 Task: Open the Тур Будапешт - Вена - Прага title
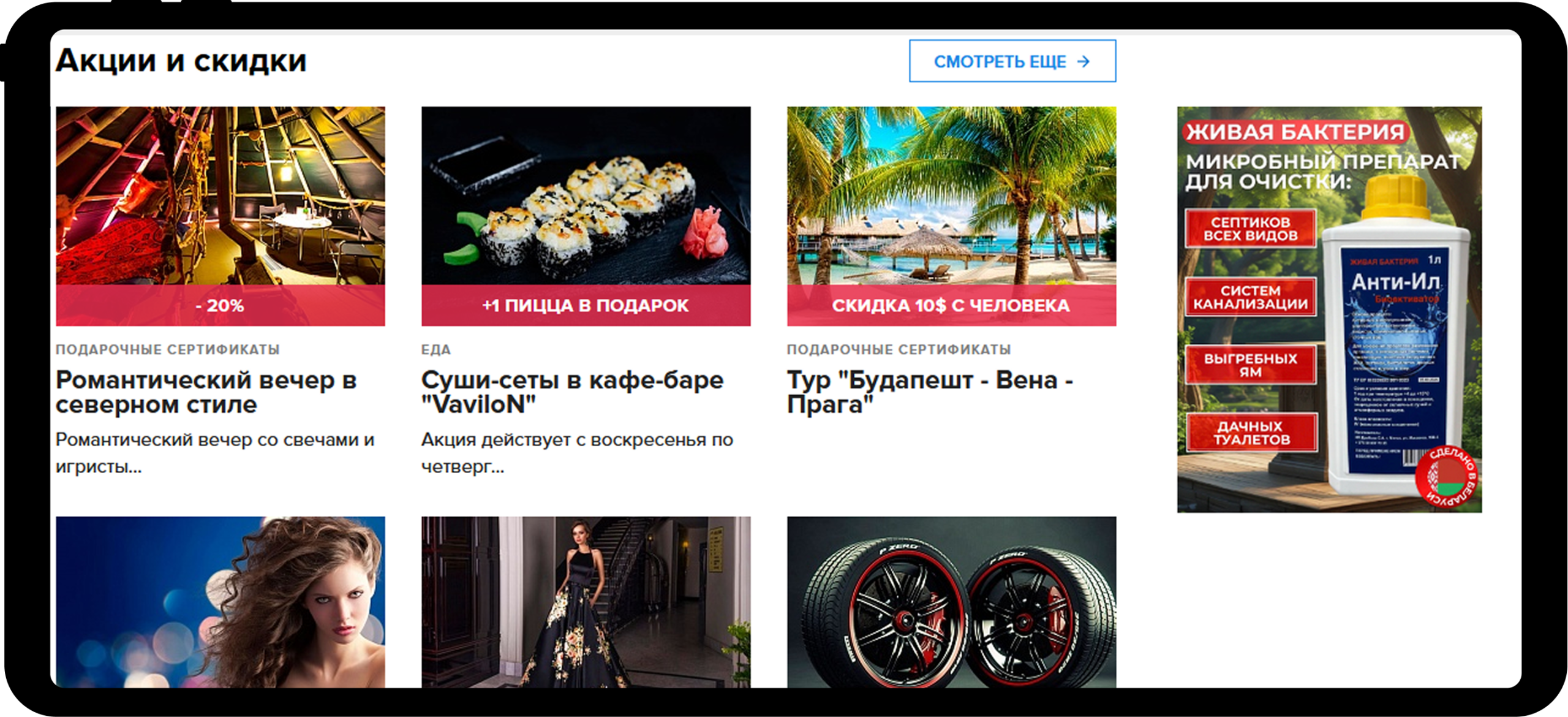pyautogui.click(x=930, y=392)
